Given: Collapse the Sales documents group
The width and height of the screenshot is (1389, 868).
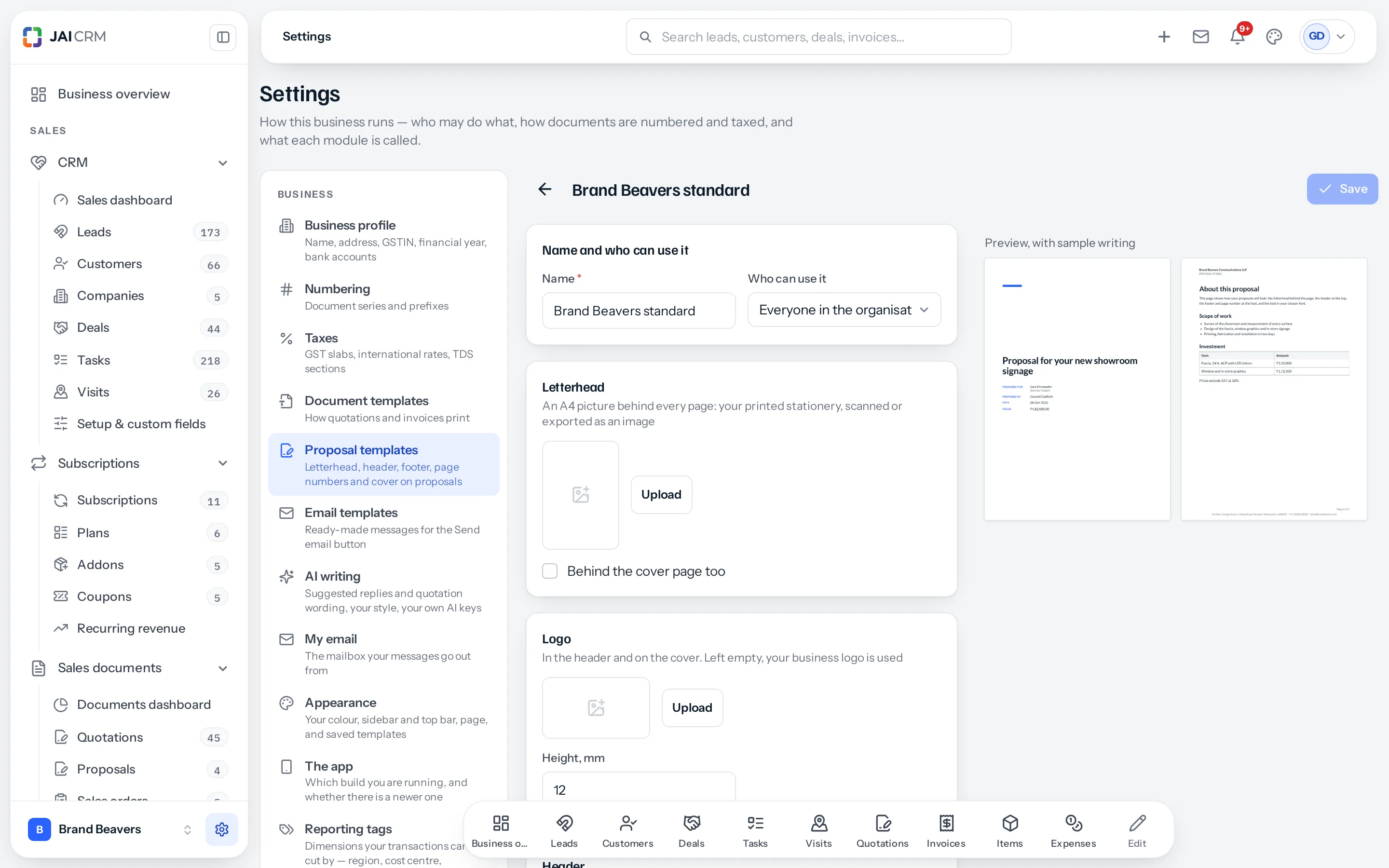Looking at the screenshot, I should (x=223, y=668).
